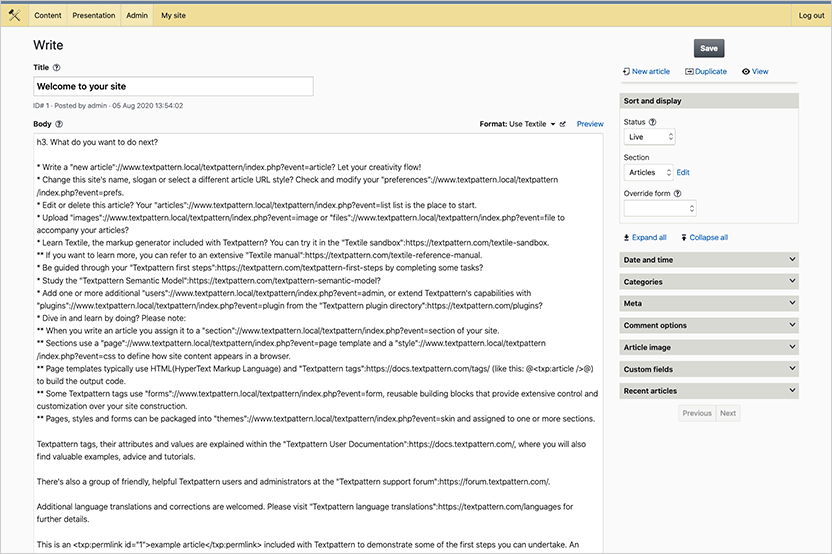This screenshot has height=554, width=832.
Task: Open the Status help question mark icon
Action: coord(653,122)
